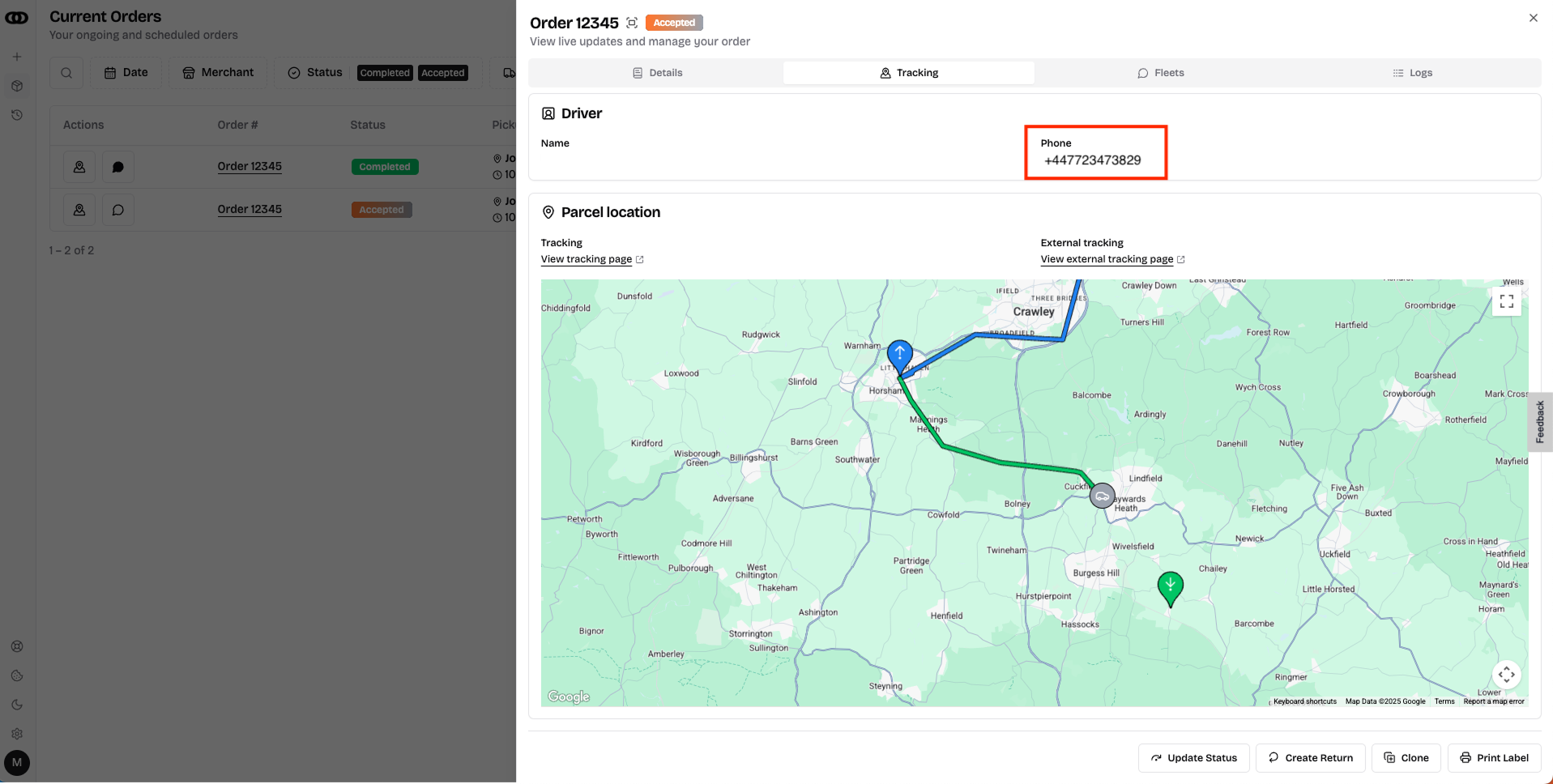Open the Order 12345 link with Accepted status
This screenshot has height=784, width=1553.
coord(250,209)
